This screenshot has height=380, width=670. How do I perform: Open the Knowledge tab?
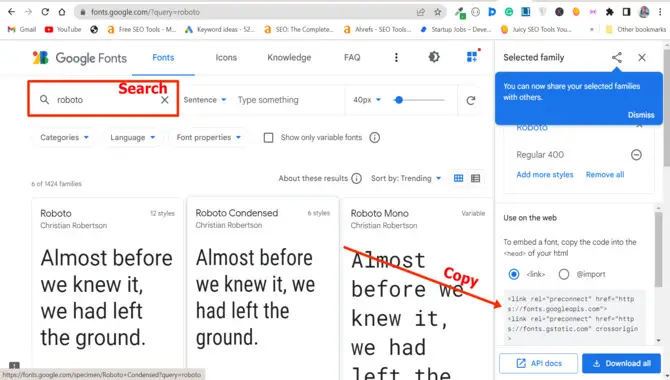(x=289, y=57)
